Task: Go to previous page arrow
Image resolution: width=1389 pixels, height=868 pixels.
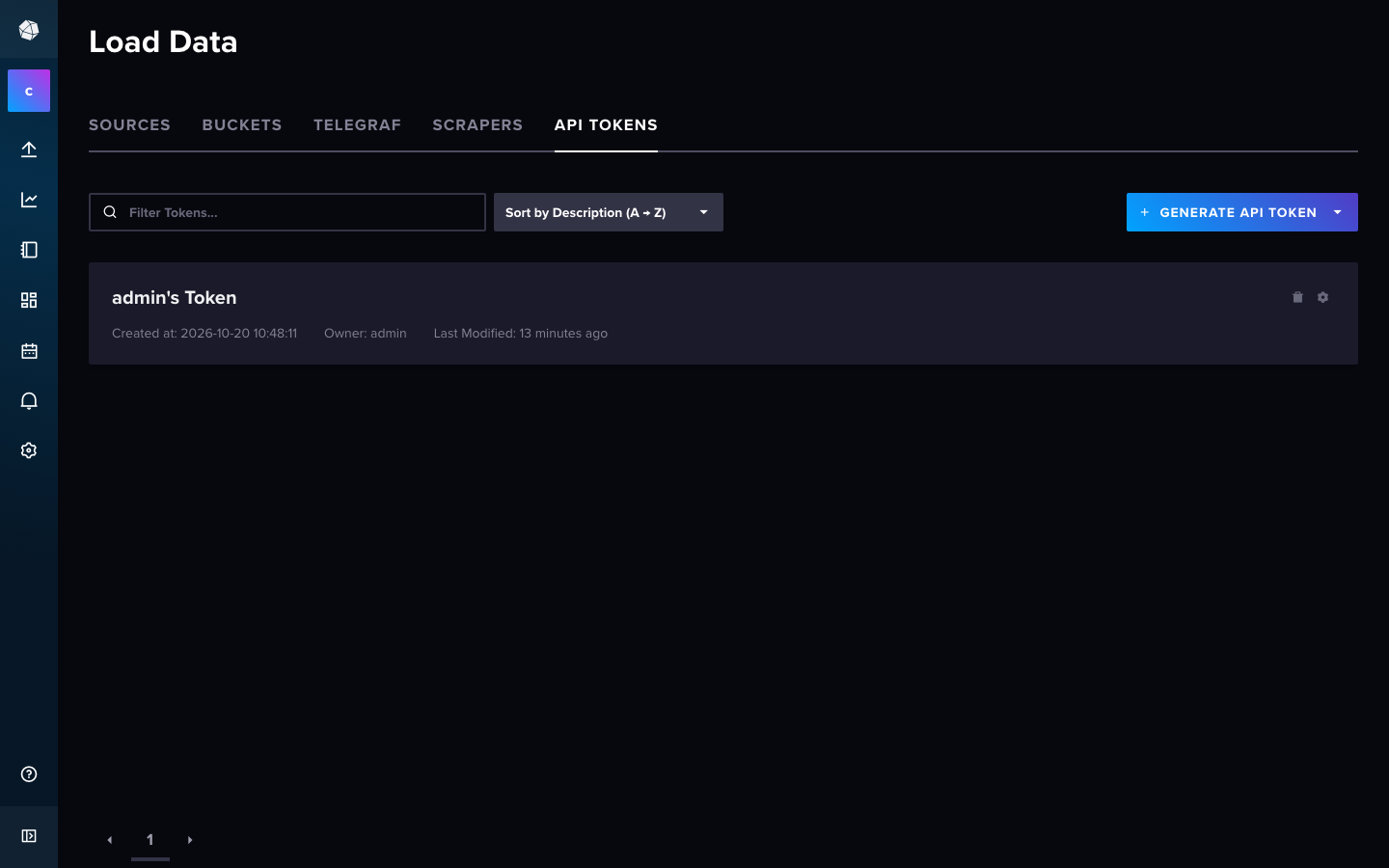Action: click(110, 840)
